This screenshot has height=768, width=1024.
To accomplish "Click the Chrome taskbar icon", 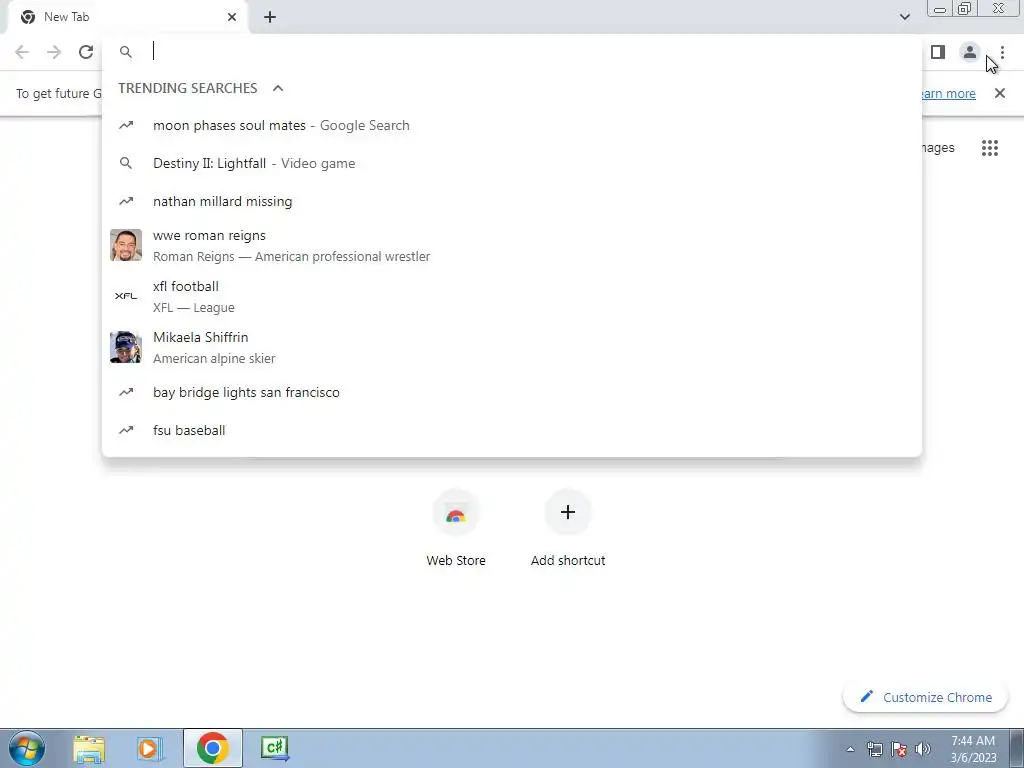I will [212, 748].
